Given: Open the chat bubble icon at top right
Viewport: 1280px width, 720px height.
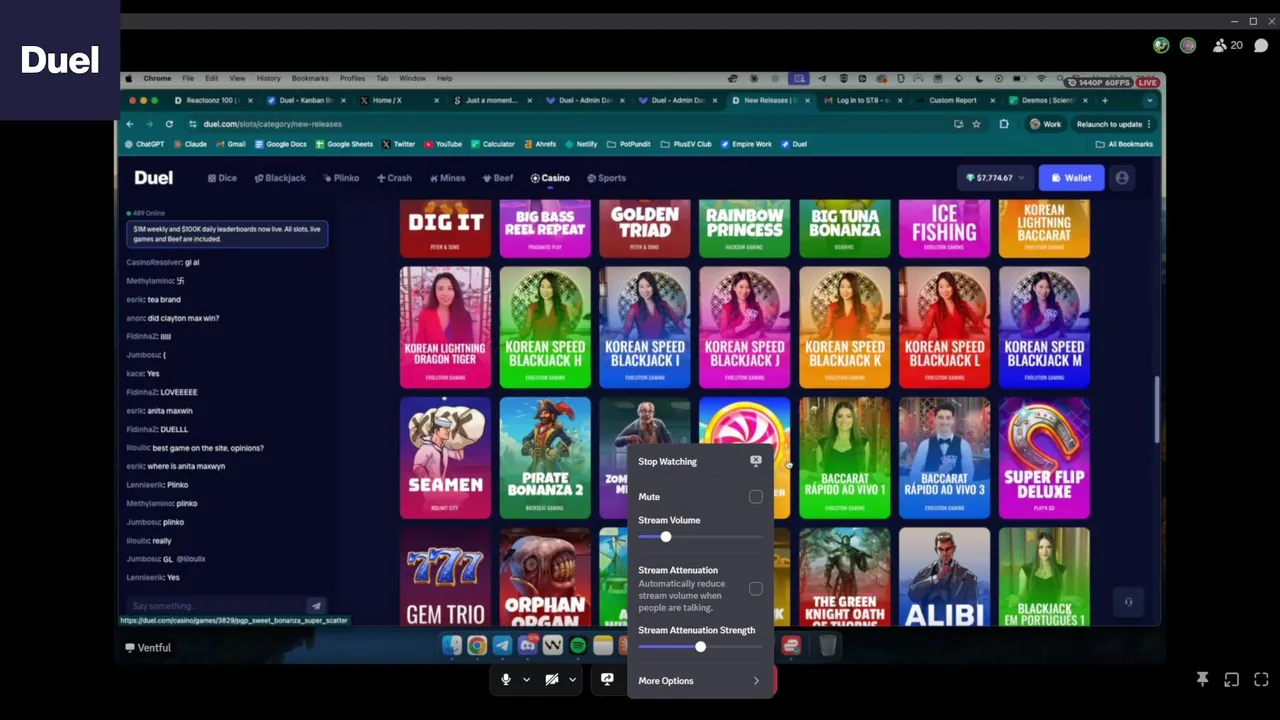Looking at the screenshot, I should click(1261, 45).
